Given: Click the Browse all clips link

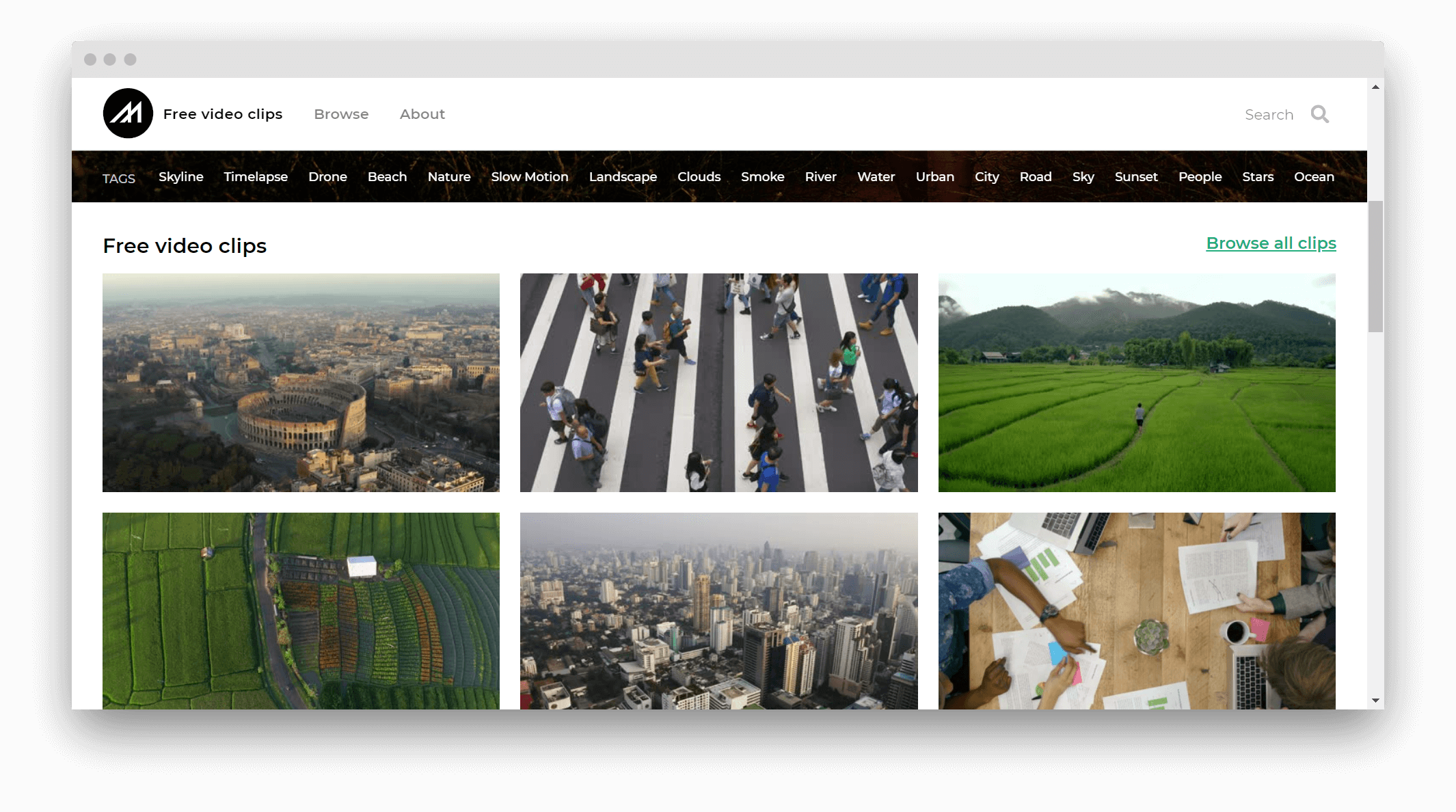Looking at the screenshot, I should pyautogui.click(x=1271, y=243).
